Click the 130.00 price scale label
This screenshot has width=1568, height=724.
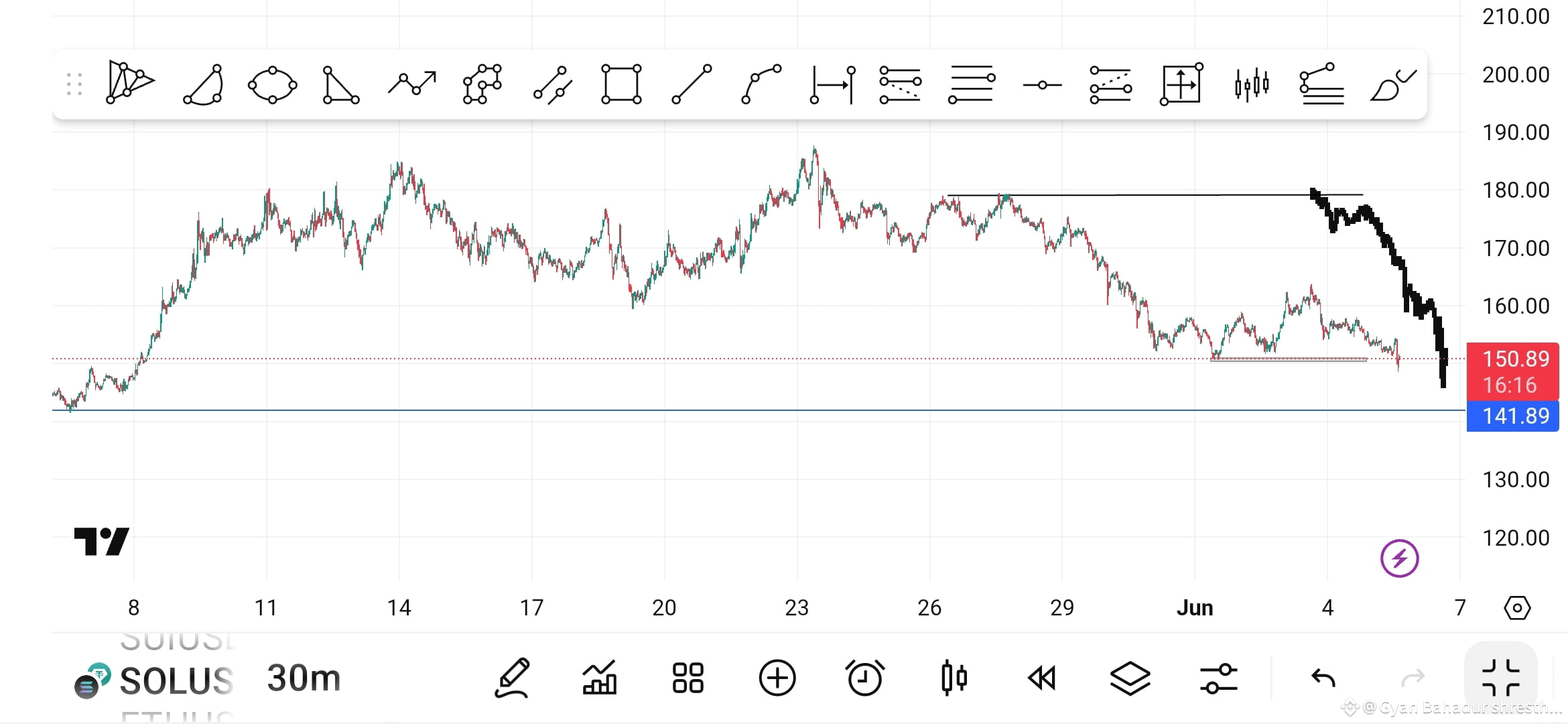coord(1516,479)
